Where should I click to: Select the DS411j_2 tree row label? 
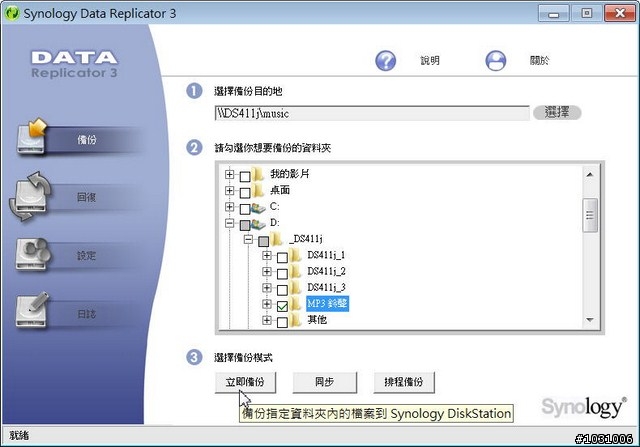[327, 271]
